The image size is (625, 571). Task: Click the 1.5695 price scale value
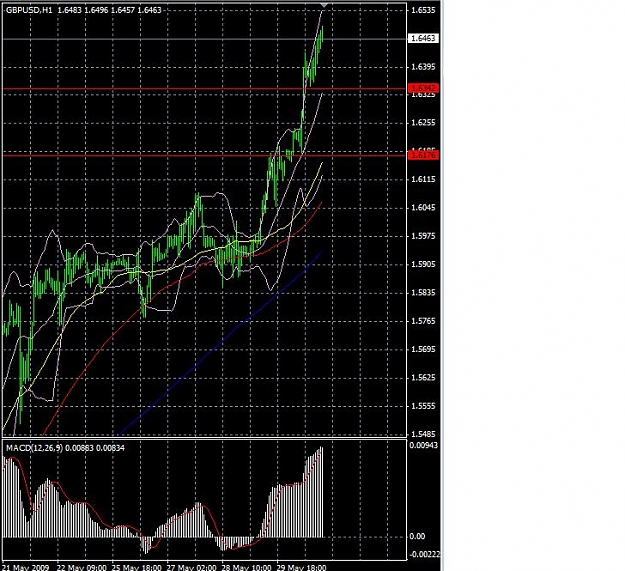click(423, 349)
